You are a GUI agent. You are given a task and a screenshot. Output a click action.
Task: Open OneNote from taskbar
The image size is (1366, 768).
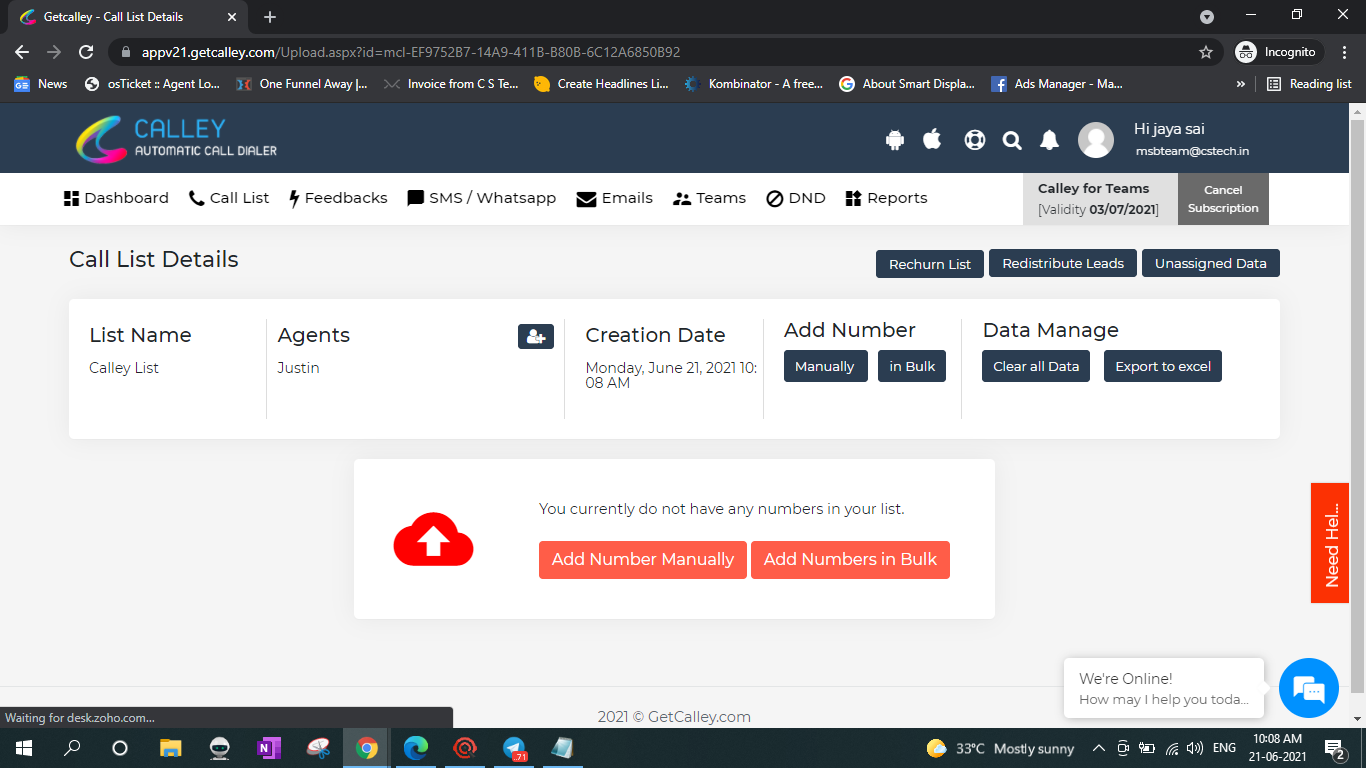coord(269,748)
